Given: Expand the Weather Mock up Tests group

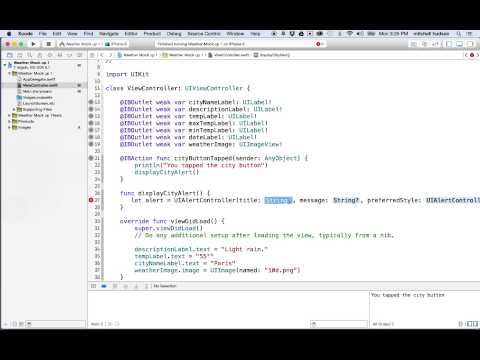Looking at the screenshot, I should 10,115.
